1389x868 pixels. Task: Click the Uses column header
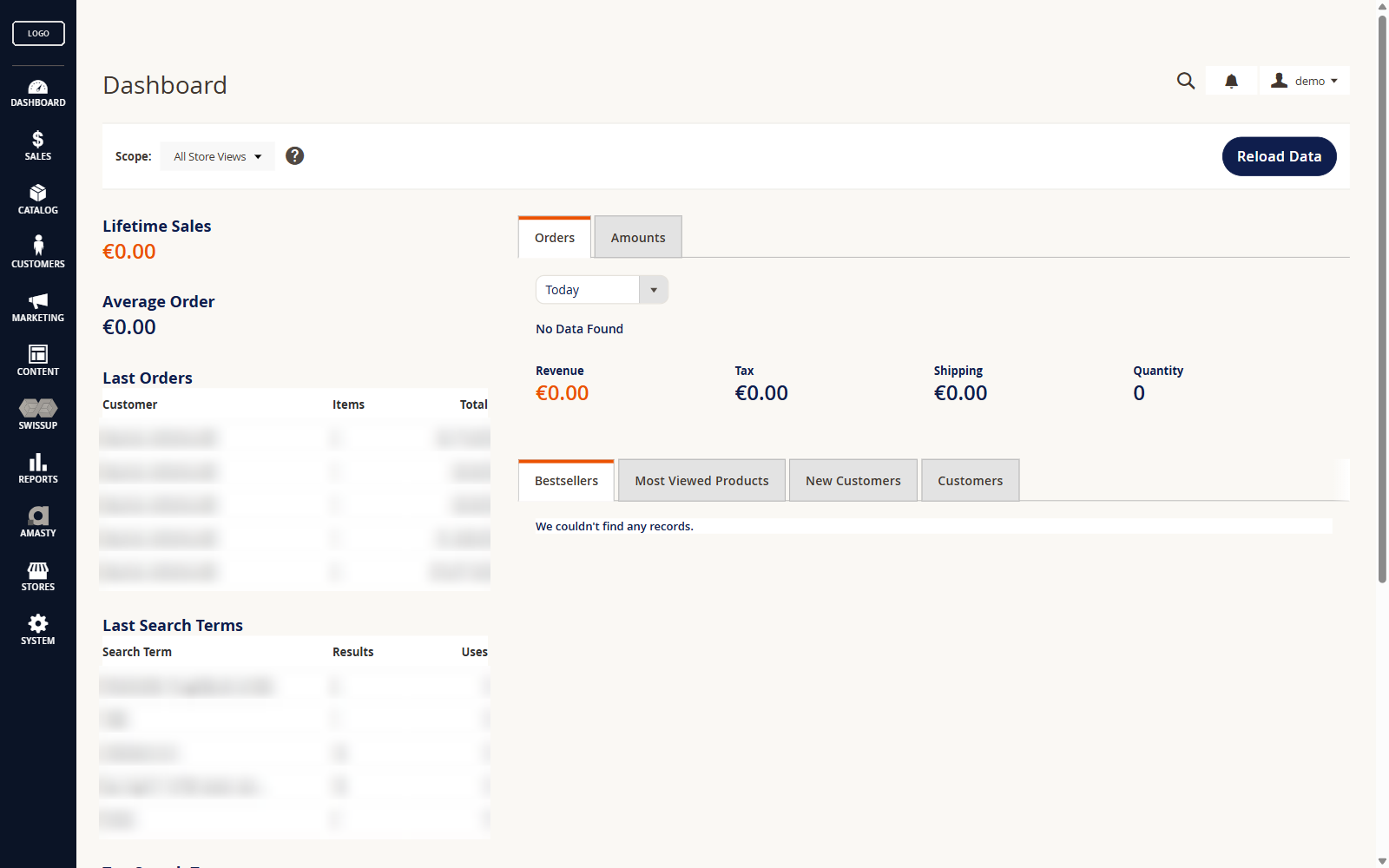(475, 652)
